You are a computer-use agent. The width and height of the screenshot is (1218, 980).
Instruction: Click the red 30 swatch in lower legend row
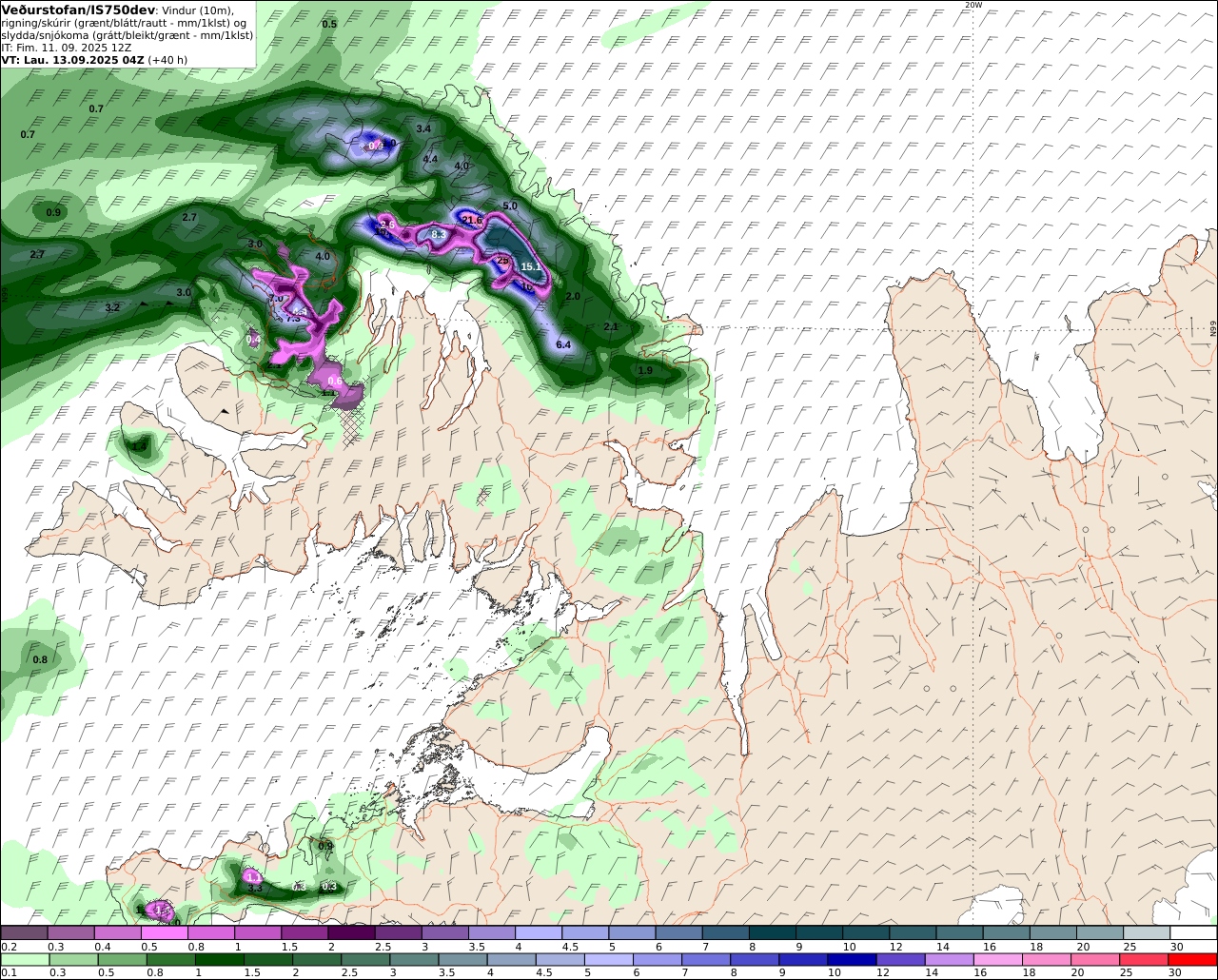click(1194, 959)
